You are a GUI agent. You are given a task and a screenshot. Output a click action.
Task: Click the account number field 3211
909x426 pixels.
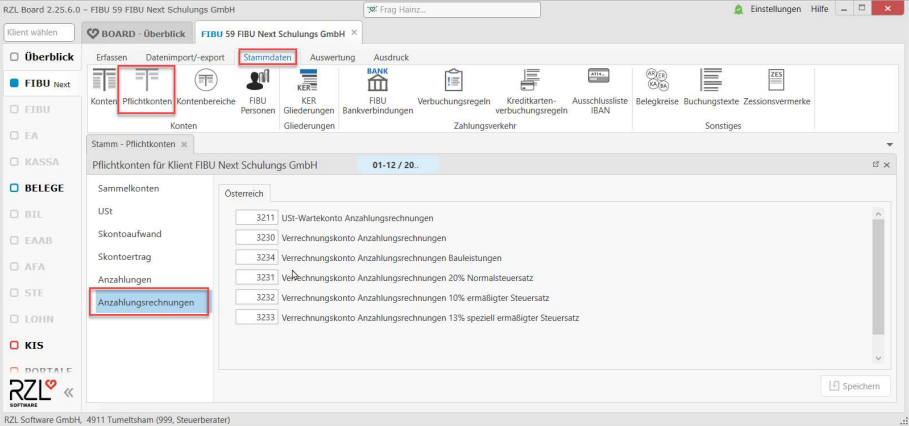[256, 217]
